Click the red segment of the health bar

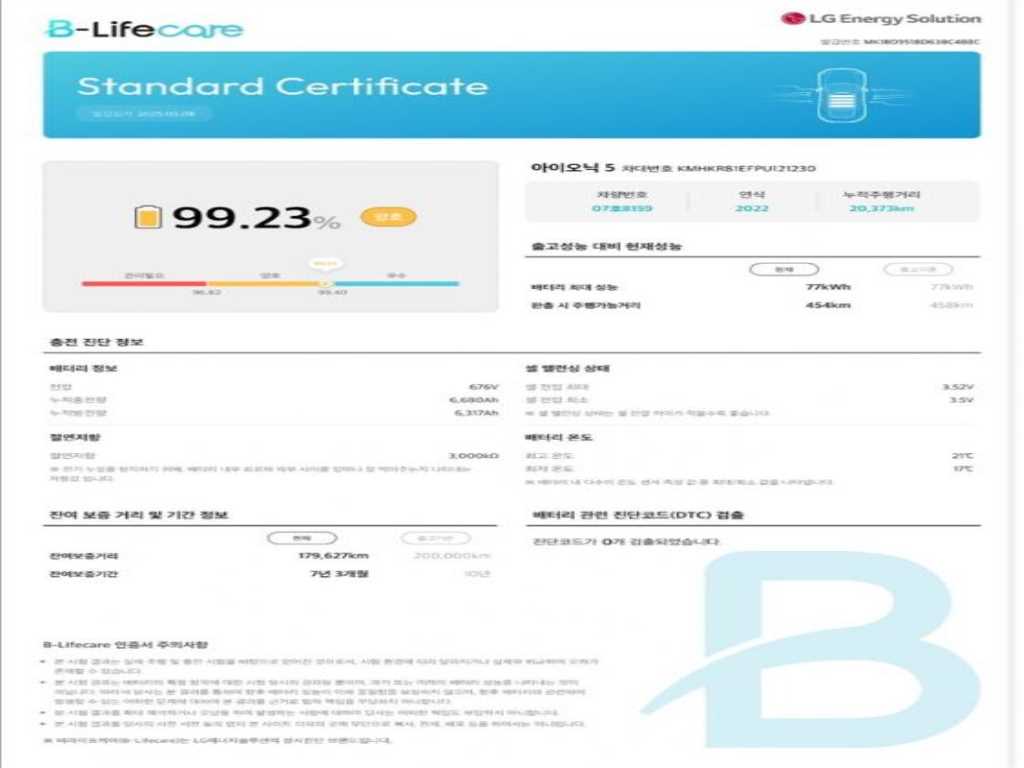click(144, 283)
